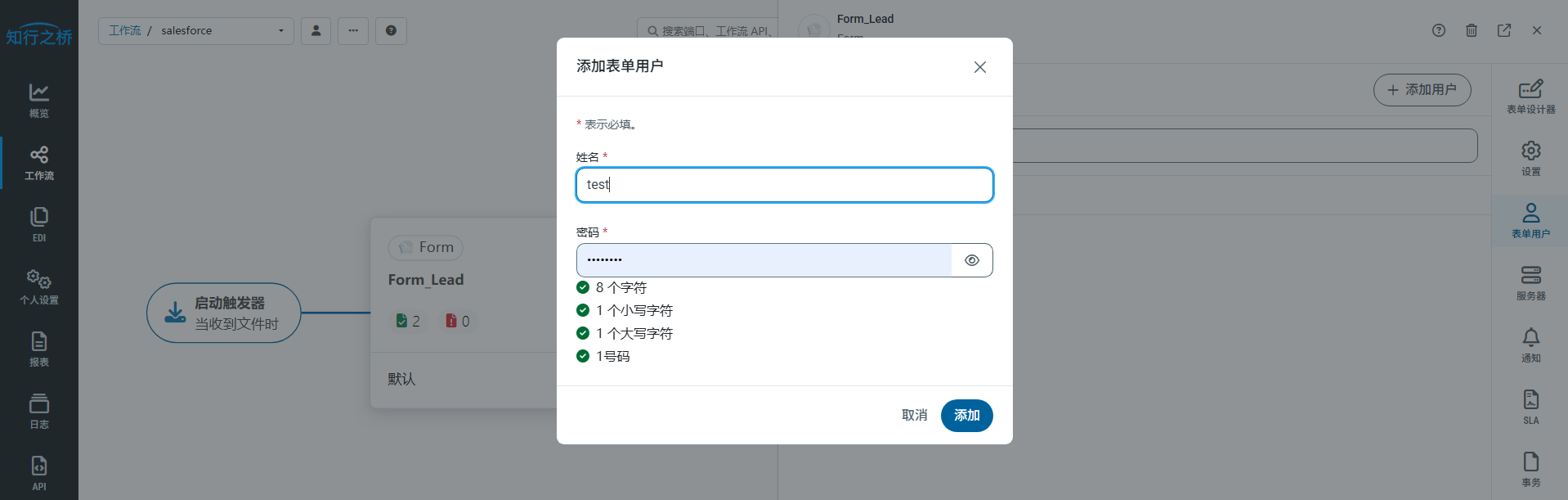This screenshot has height=500, width=1568.
Task: Focus the 姓名 input field
Action: (784, 185)
